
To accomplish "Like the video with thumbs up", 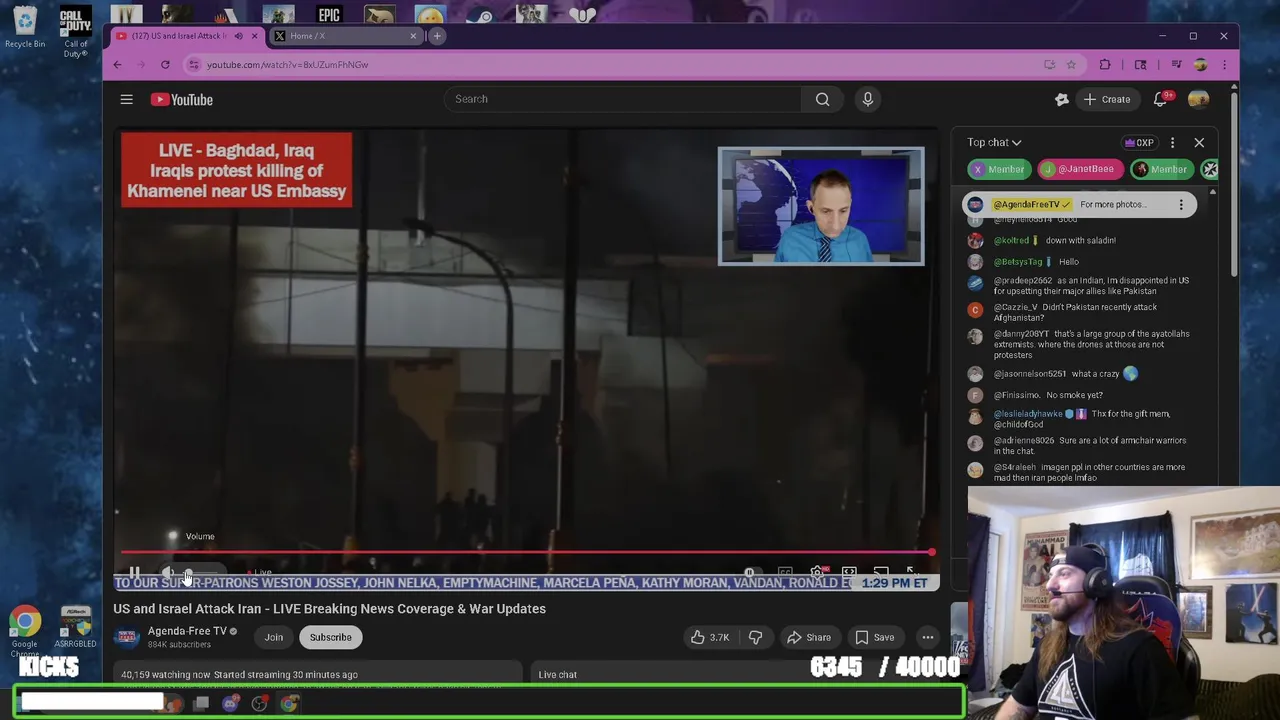I will point(710,637).
